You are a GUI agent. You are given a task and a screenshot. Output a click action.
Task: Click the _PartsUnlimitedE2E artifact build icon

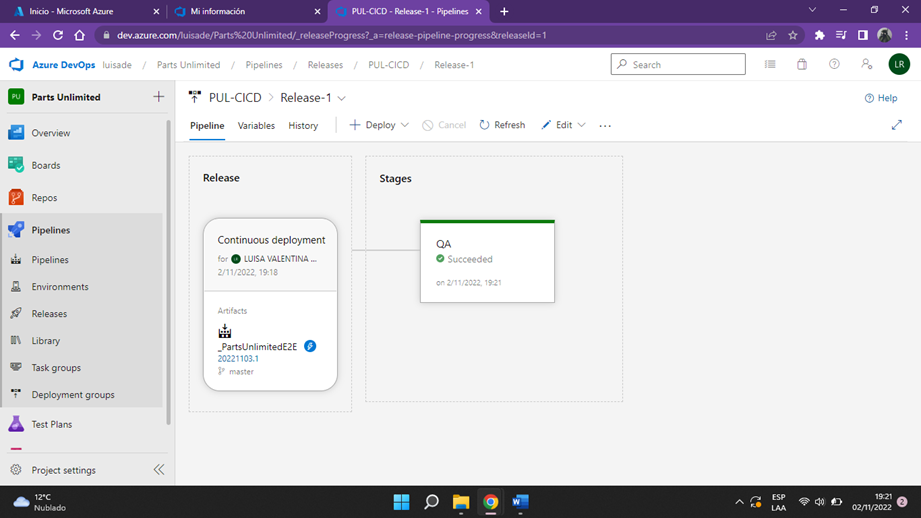(x=225, y=331)
